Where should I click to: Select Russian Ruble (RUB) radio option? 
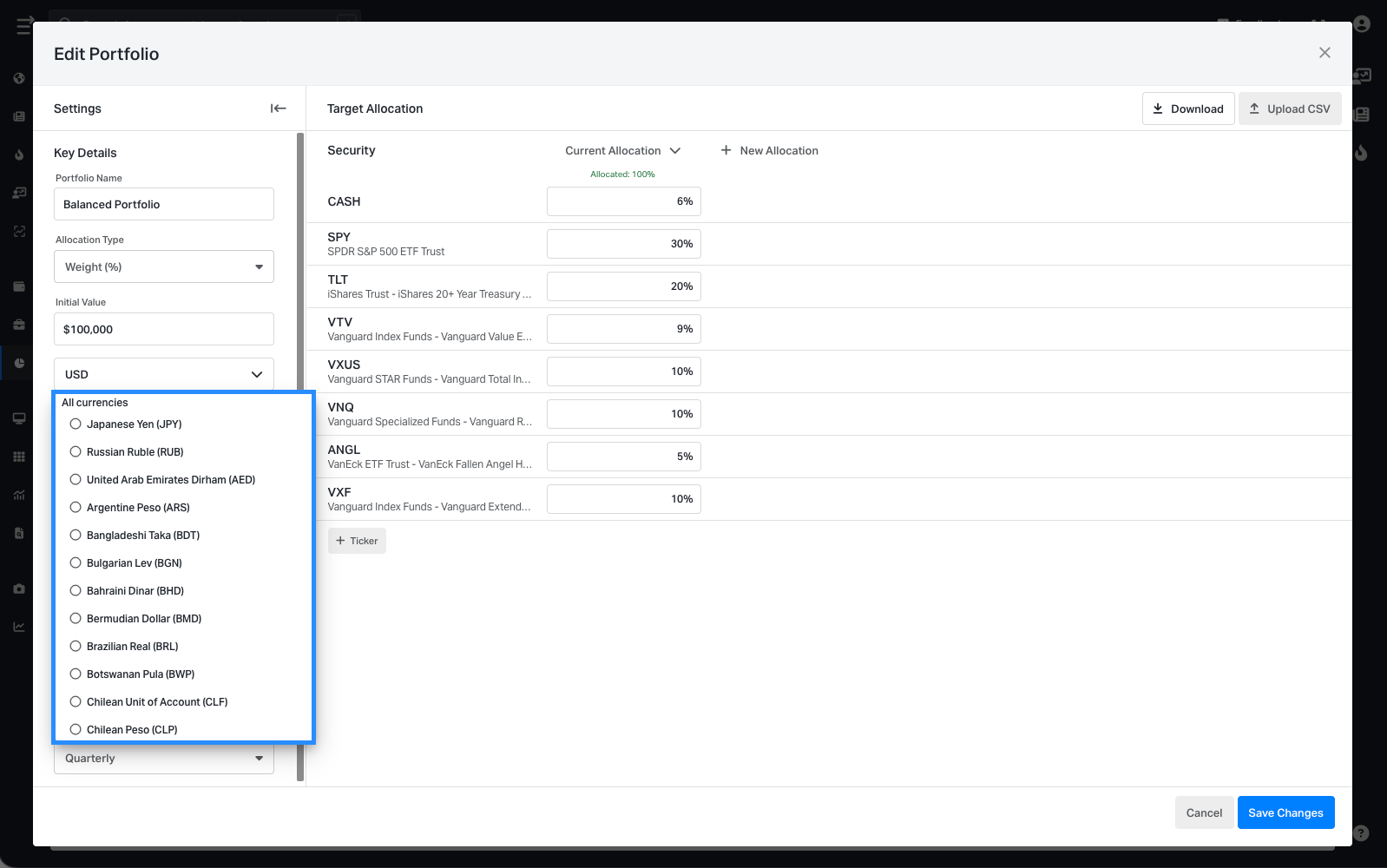coord(76,452)
